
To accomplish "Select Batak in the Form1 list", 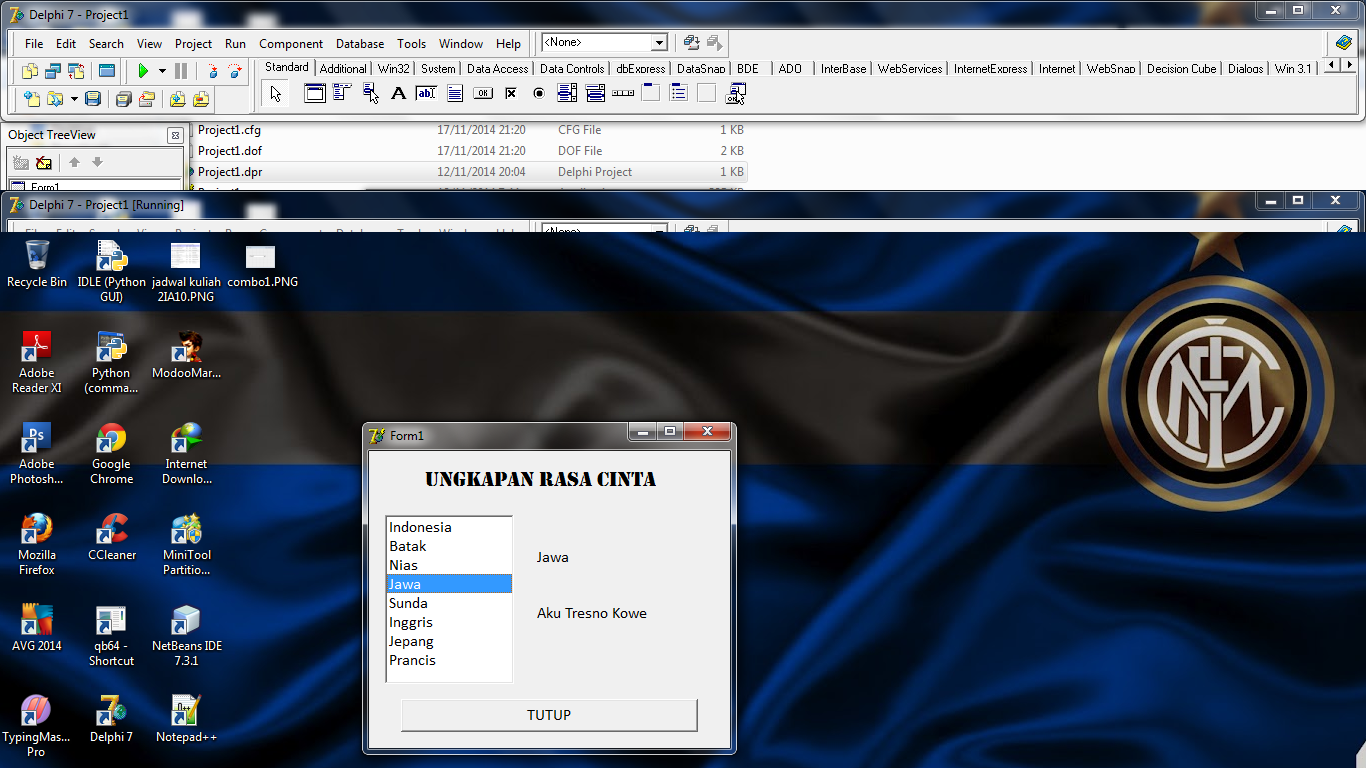I will tap(449, 546).
